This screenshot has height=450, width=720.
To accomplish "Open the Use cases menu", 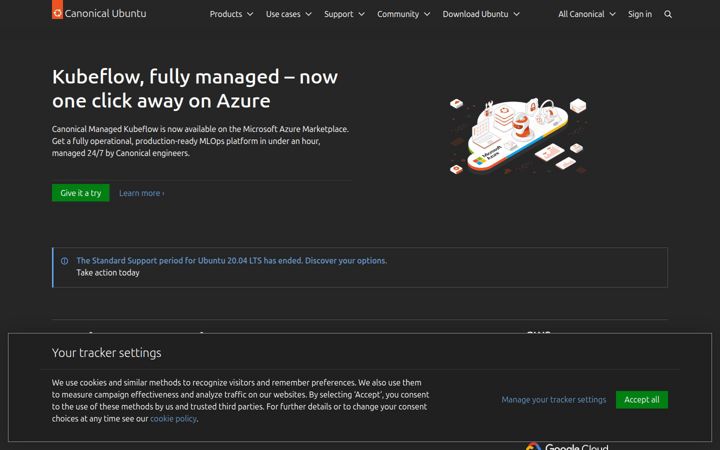I will [288, 14].
